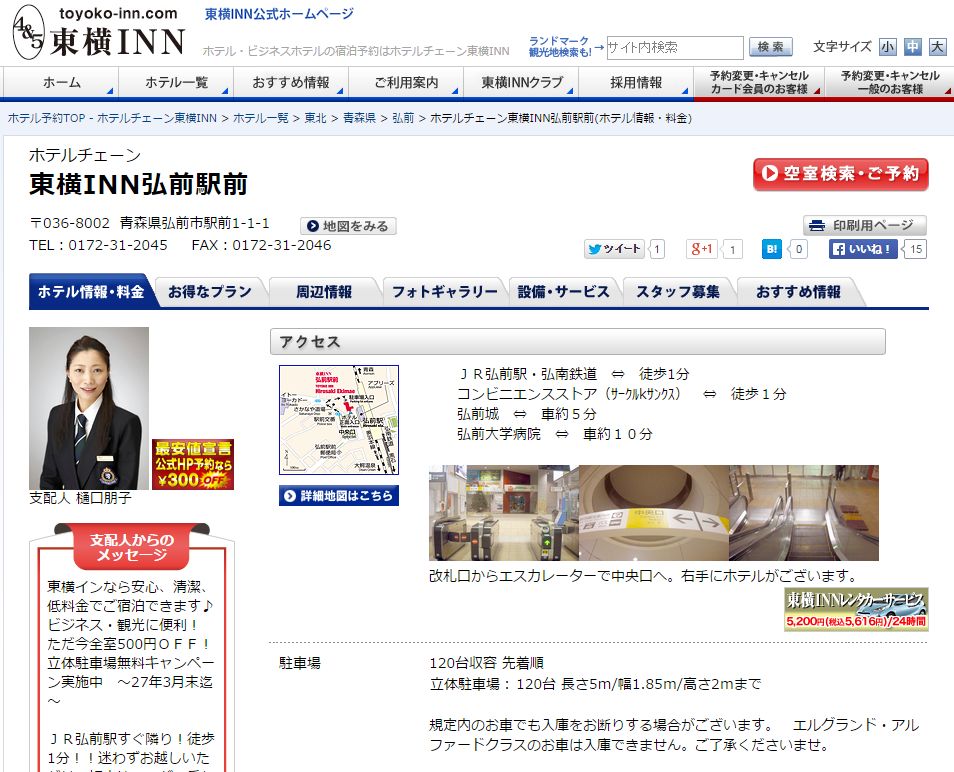The width and height of the screenshot is (954, 772).
Task: Click the Toyoko INN 4&5 logo
Action: [99, 32]
